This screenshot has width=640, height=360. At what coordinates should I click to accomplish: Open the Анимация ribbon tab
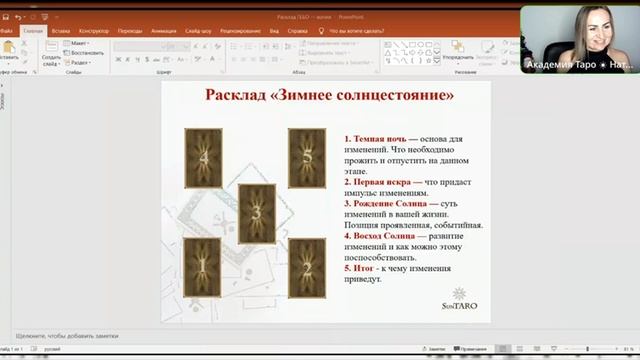pyautogui.click(x=164, y=31)
